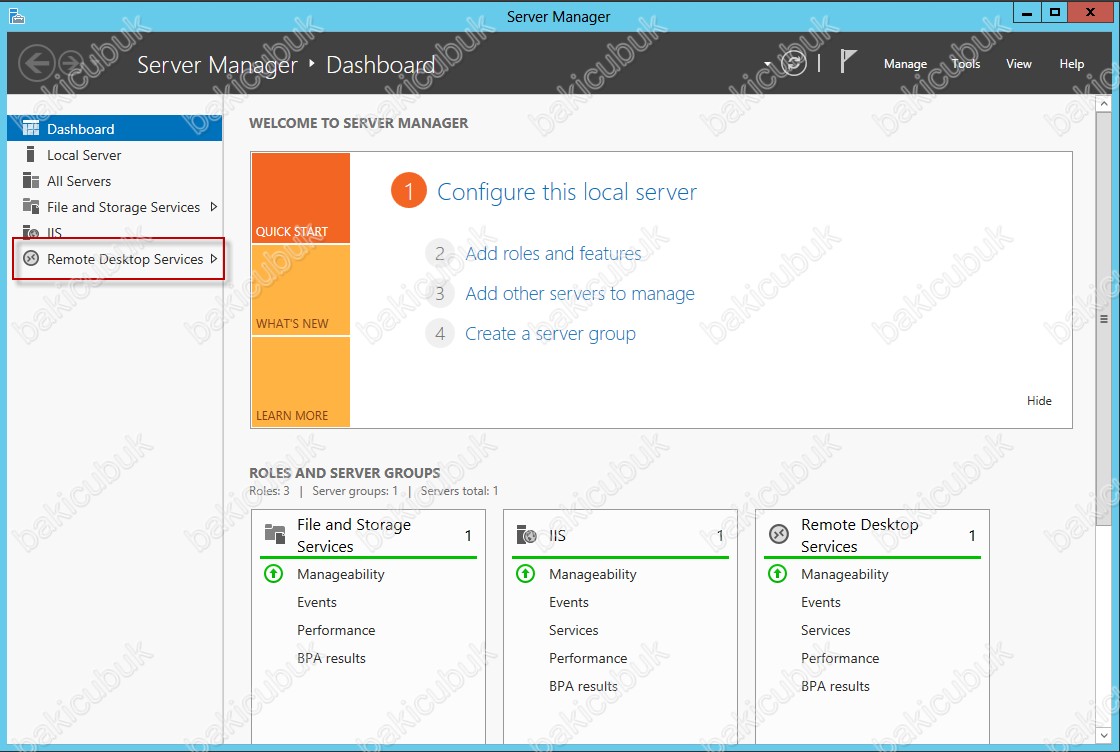Click the Remote Desktop Services tile icon
The height and width of the screenshot is (752, 1120).
click(779, 534)
